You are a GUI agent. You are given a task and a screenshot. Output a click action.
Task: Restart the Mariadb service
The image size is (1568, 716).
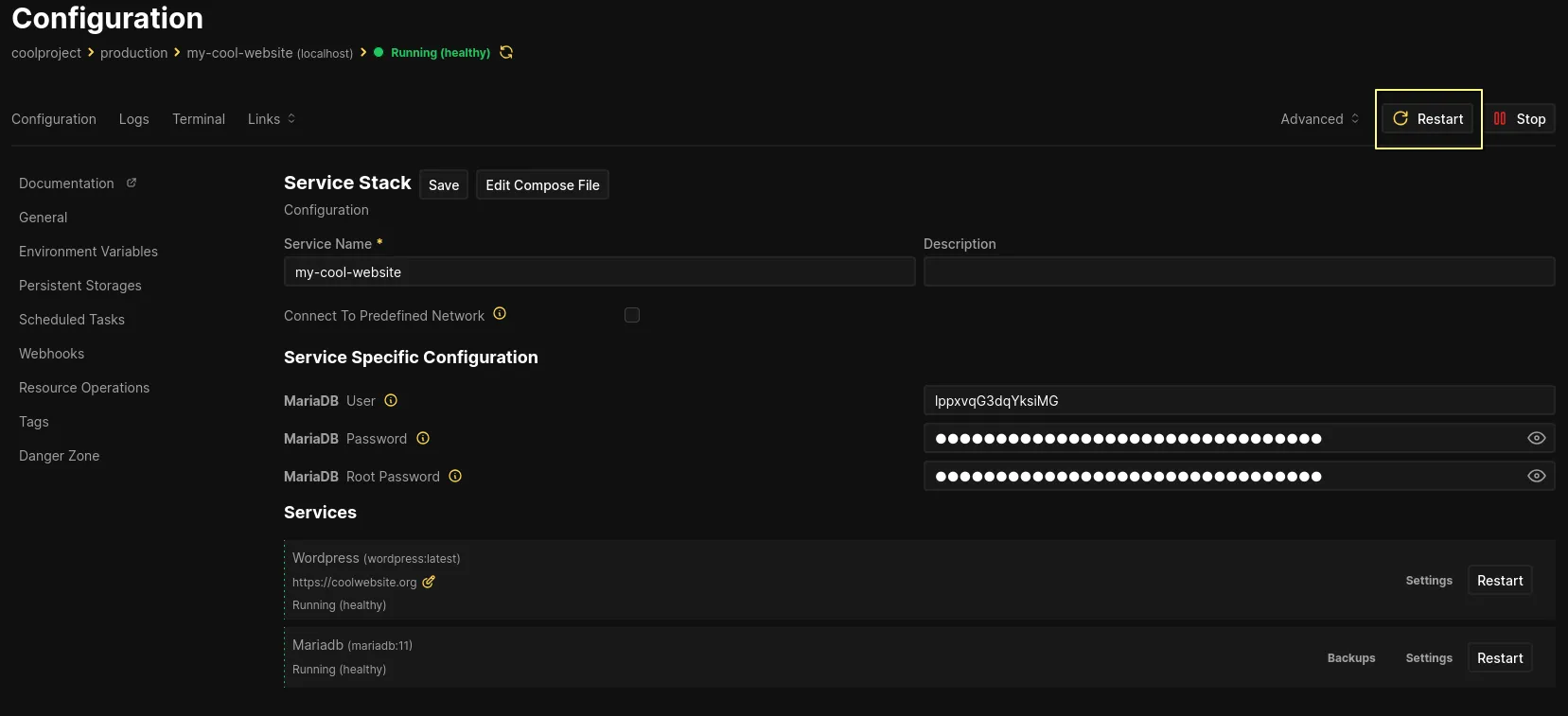click(1499, 657)
